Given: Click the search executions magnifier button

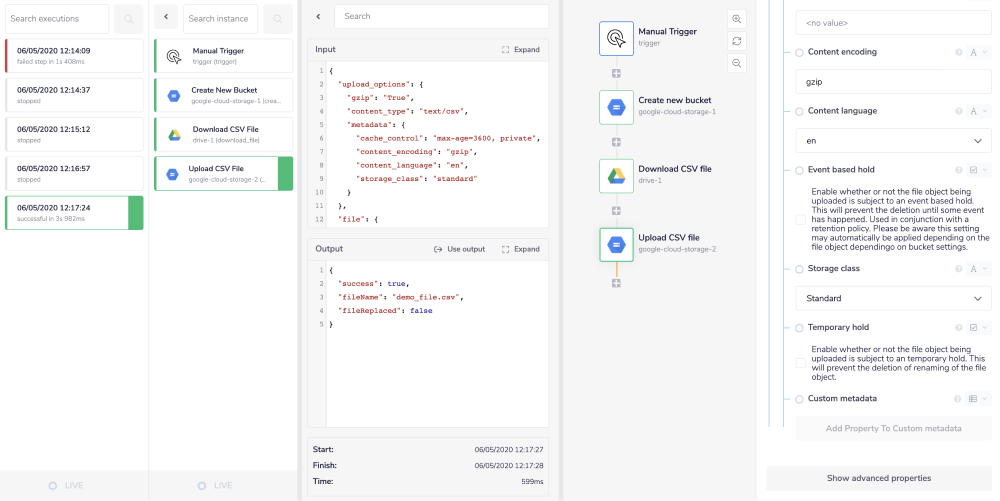Looking at the screenshot, I should click(x=128, y=19).
